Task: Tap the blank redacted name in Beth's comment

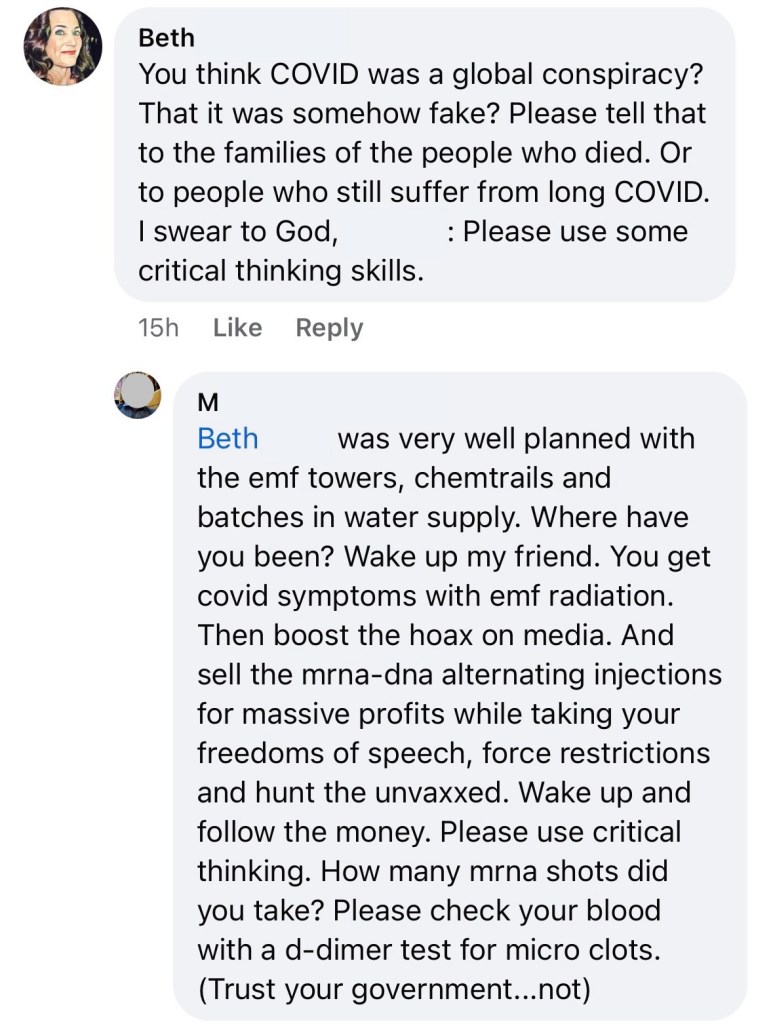Action: click(x=390, y=232)
